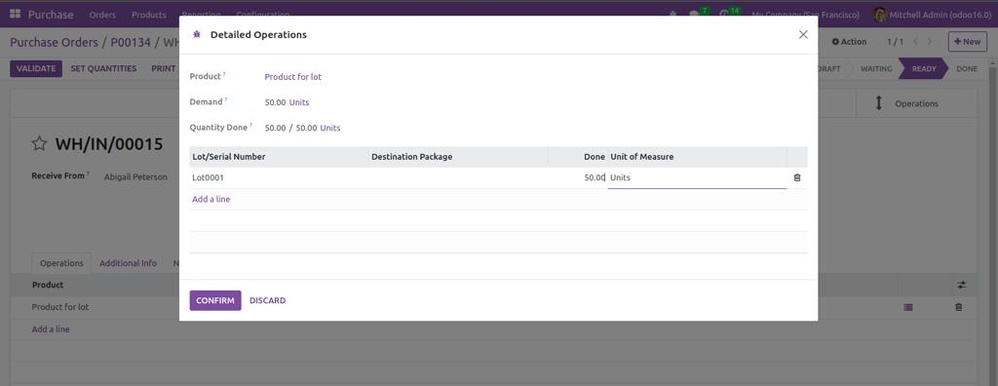
Task: Add a line in the background Operations tab
Action: (51, 329)
